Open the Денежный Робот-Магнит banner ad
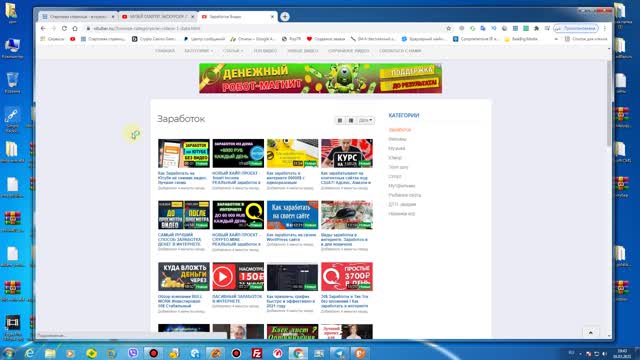 point(320,78)
